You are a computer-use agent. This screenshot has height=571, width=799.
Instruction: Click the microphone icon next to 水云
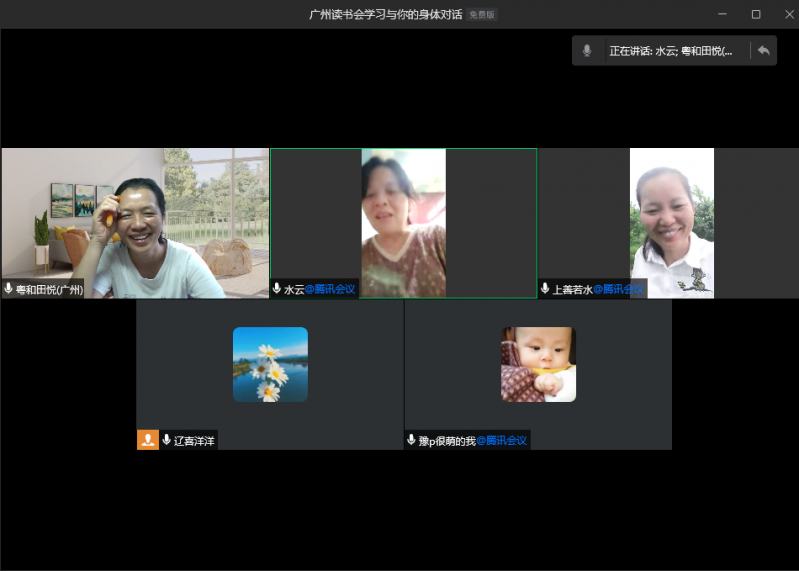coord(277,289)
